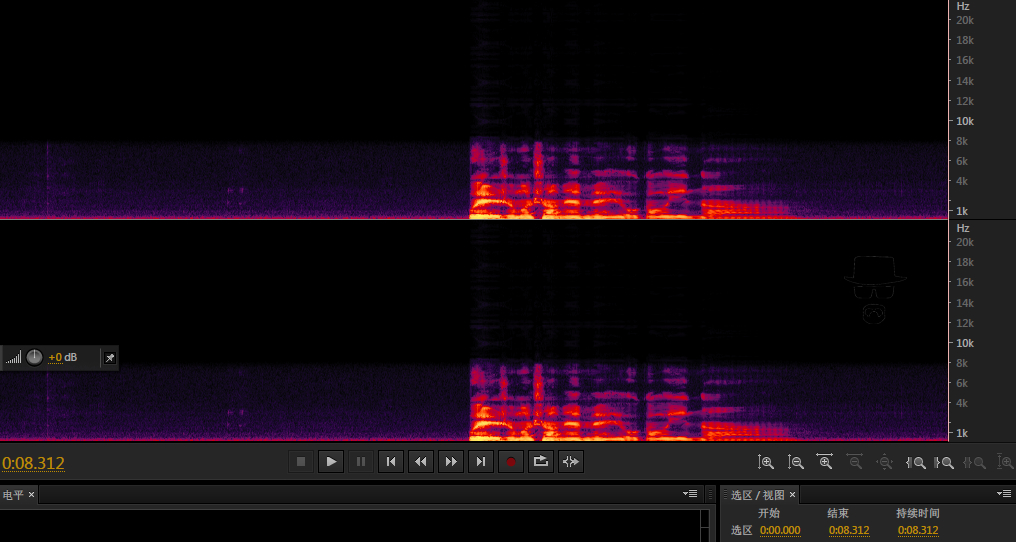Click the 持续时间 column header
This screenshot has height=542, width=1016.
pyautogui.click(x=918, y=513)
